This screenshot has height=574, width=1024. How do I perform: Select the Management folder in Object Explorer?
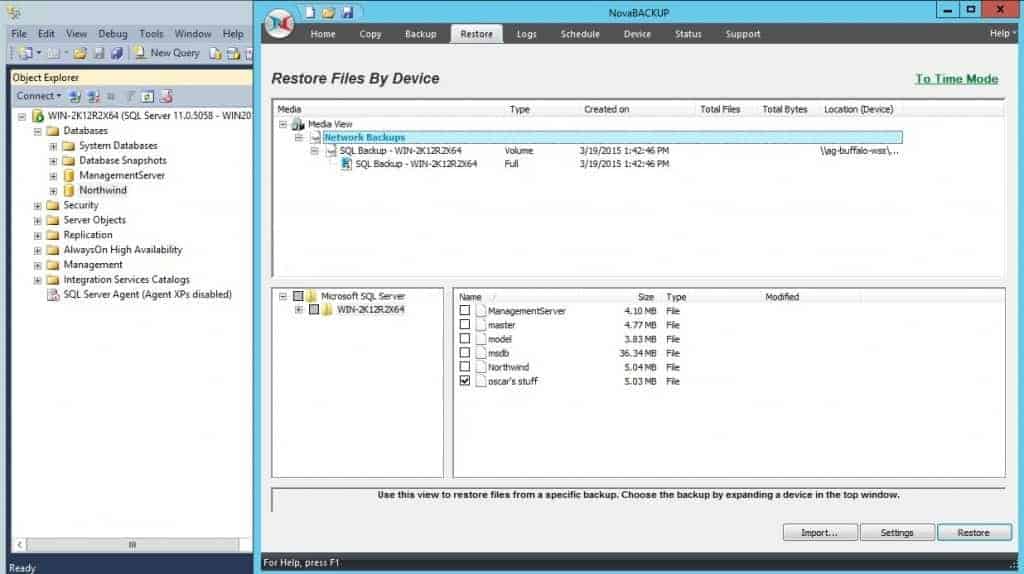pyautogui.click(x=93, y=265)
